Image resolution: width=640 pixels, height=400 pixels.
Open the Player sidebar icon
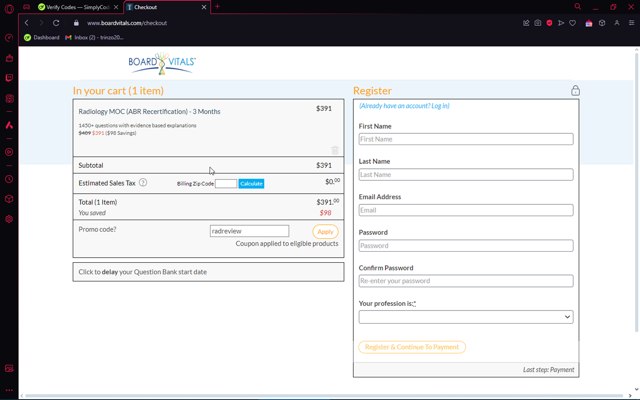tap(9, 152)
